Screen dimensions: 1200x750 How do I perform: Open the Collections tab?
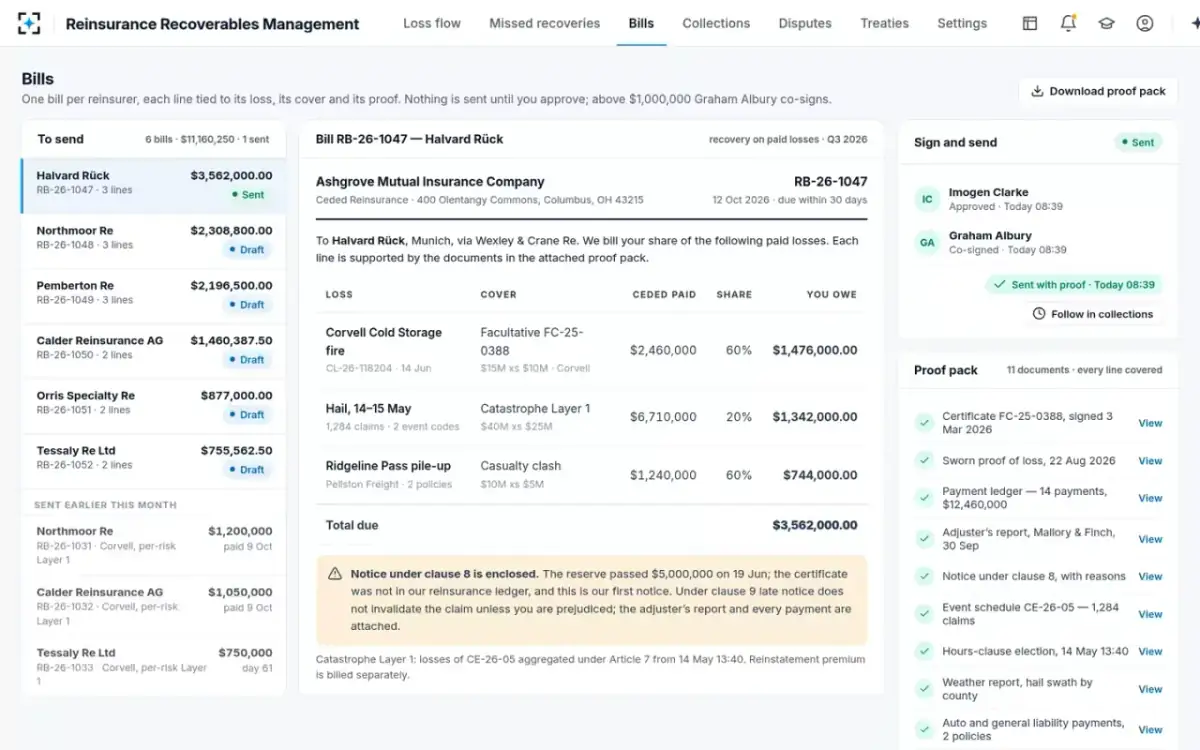[x=716, y=23]
